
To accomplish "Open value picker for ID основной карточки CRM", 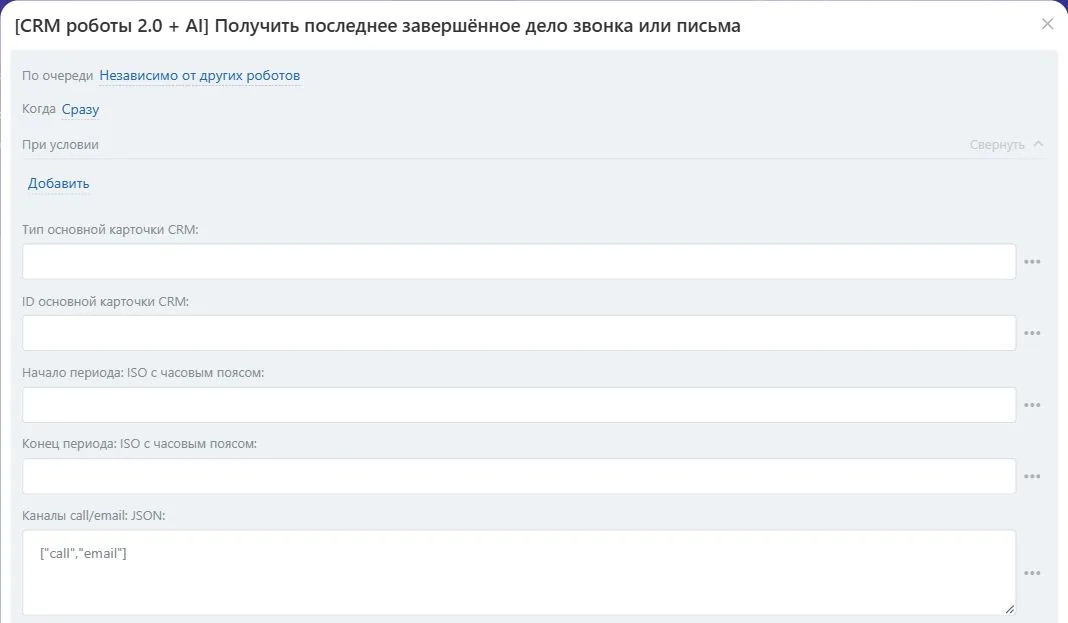I will (1032, 333).
